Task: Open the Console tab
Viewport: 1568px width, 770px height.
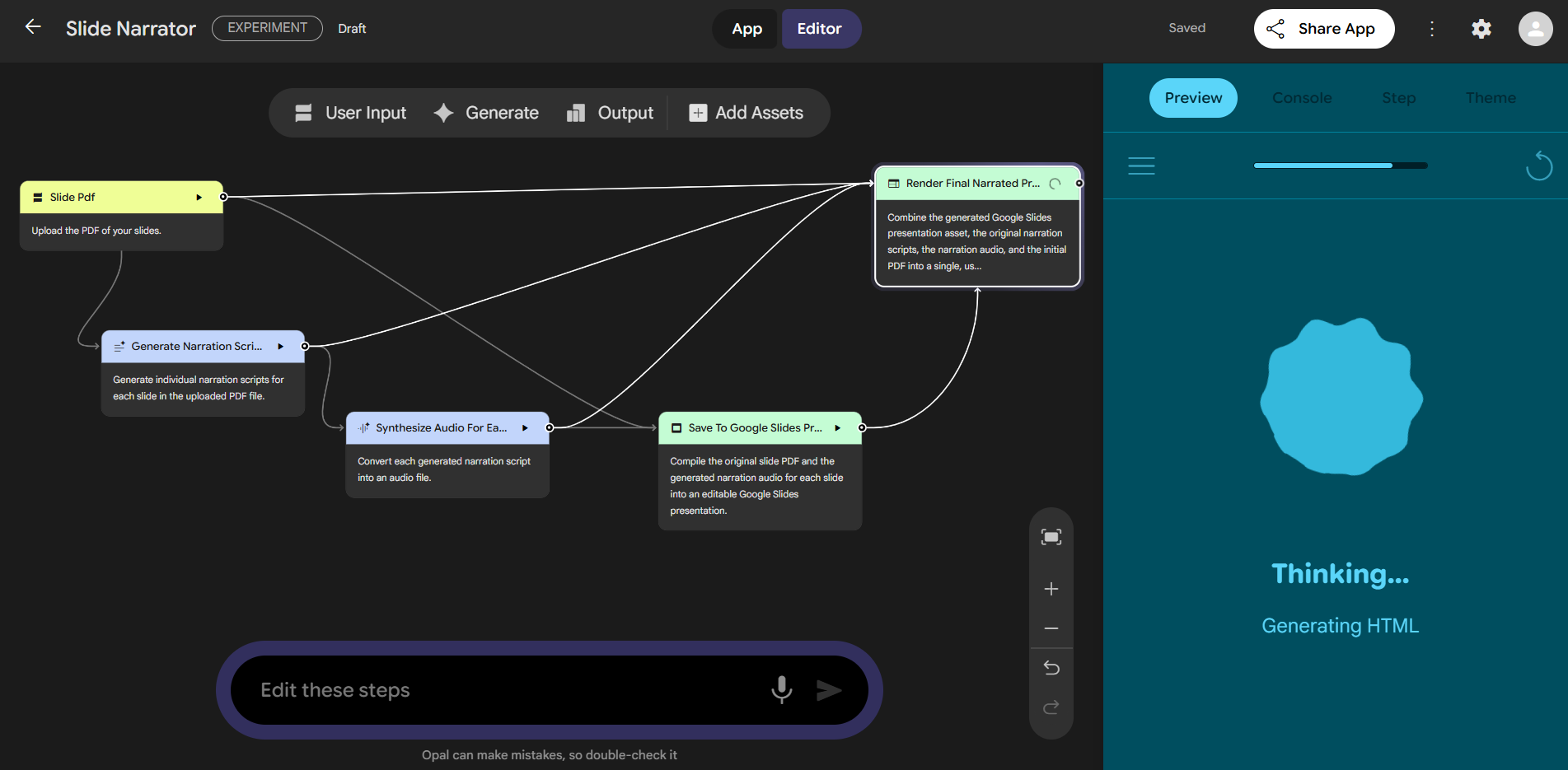Action: tap(1301, 98)
